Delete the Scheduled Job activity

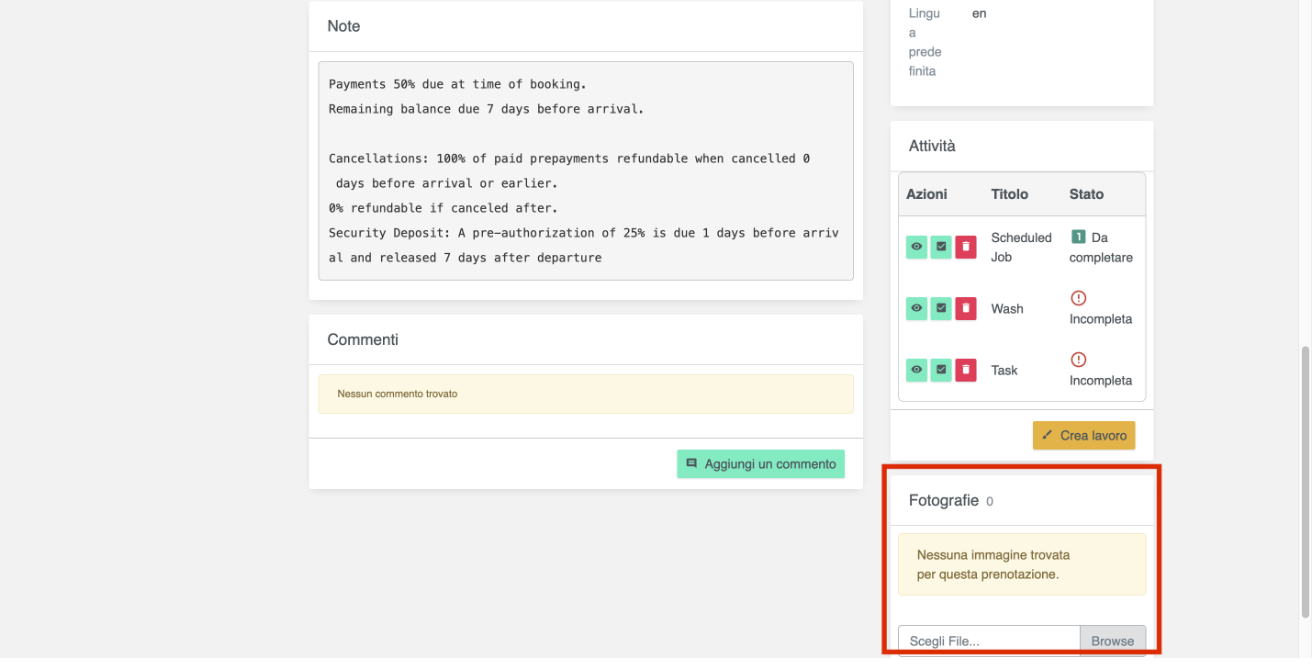coord(965,247)
